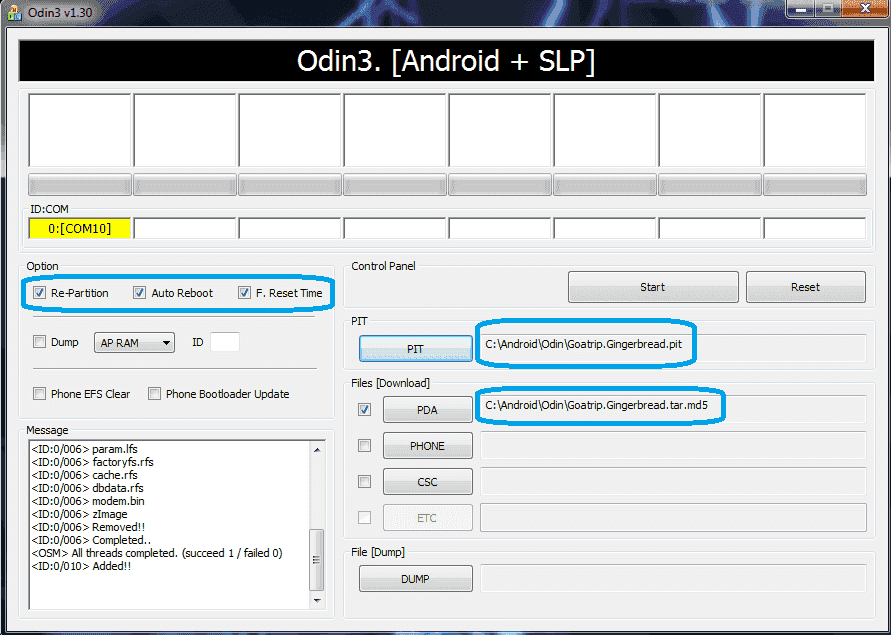Click the Message log scrollbar thumb
The image size is (891, 635).
point(317,559)
